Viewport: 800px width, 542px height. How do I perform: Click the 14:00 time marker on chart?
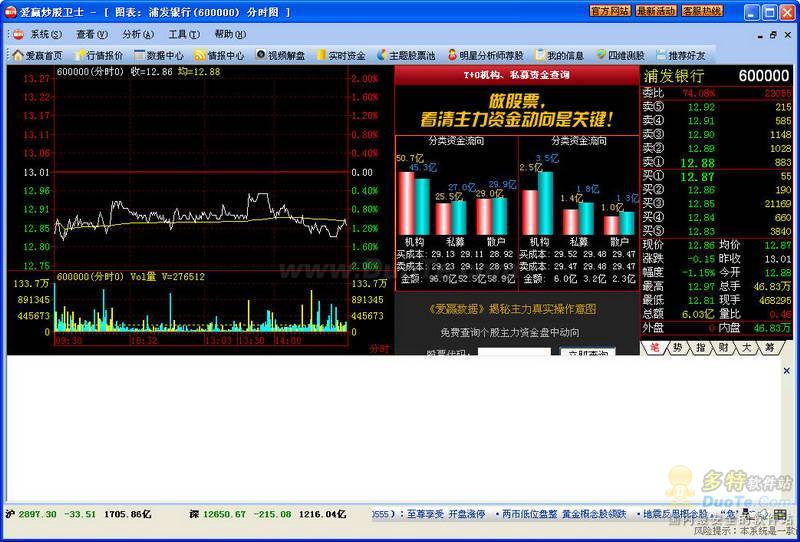tap(288, 340)
